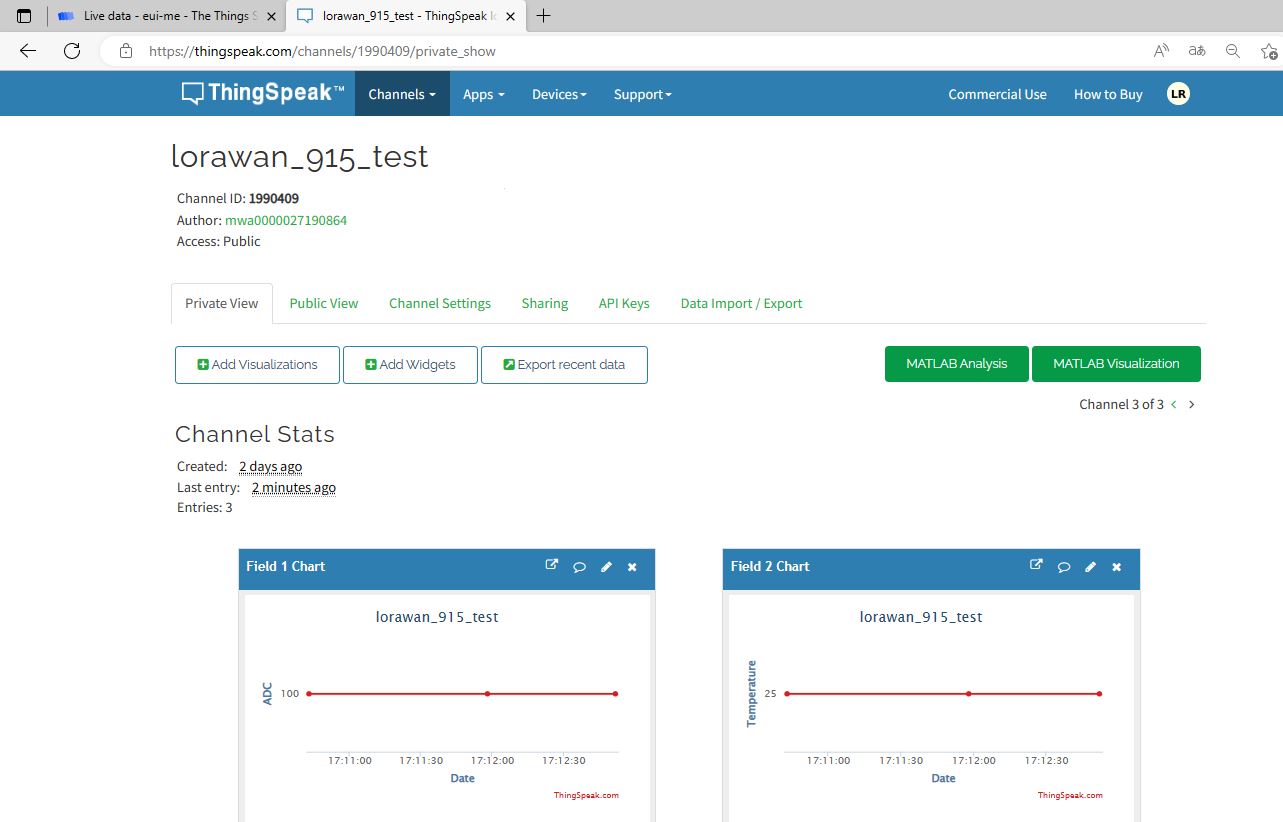Open browser tab actions menu icon
Screen dimensions: 1283x822
[24, 16]
